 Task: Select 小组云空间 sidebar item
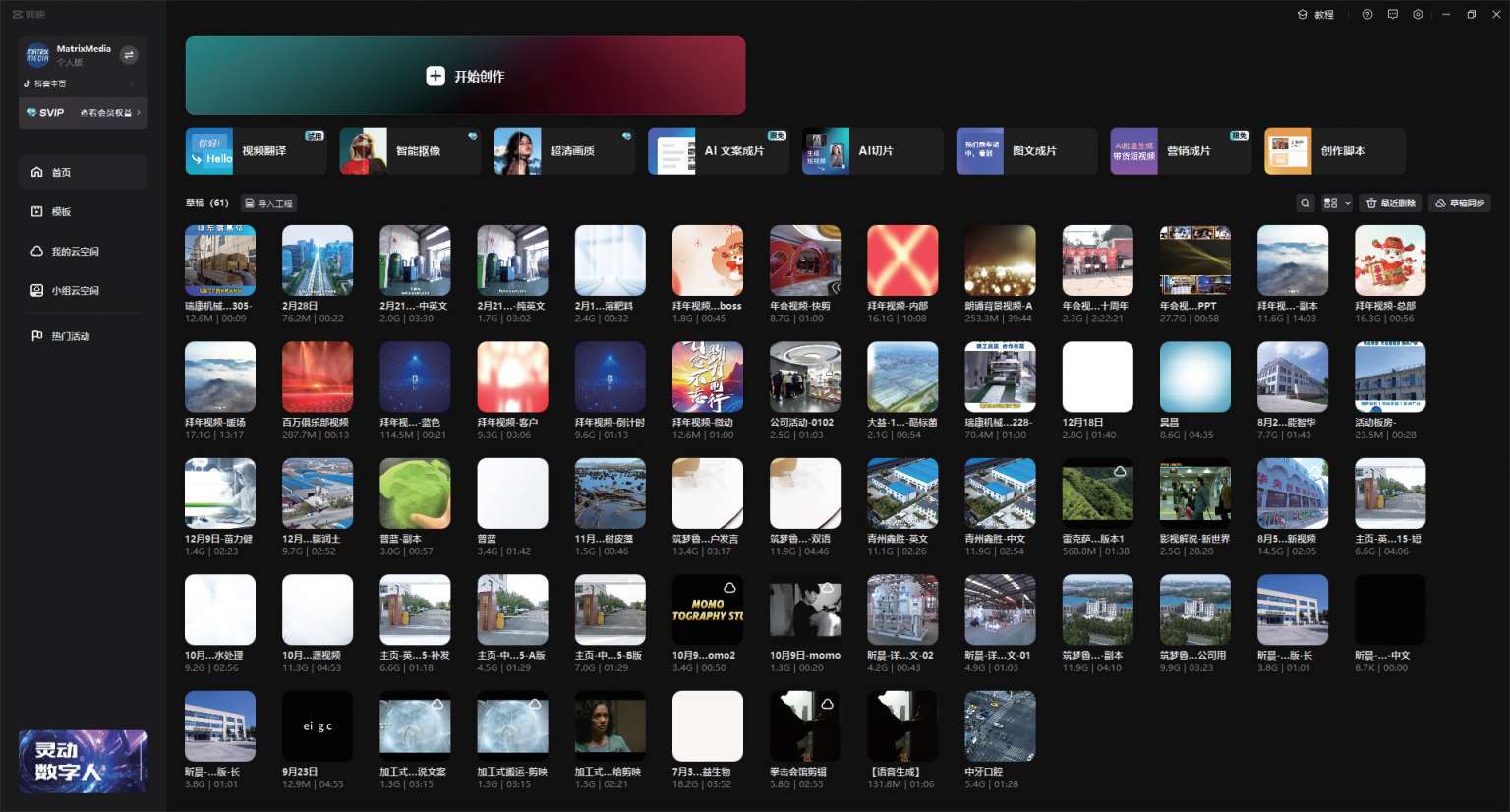[x=75, y=291]
